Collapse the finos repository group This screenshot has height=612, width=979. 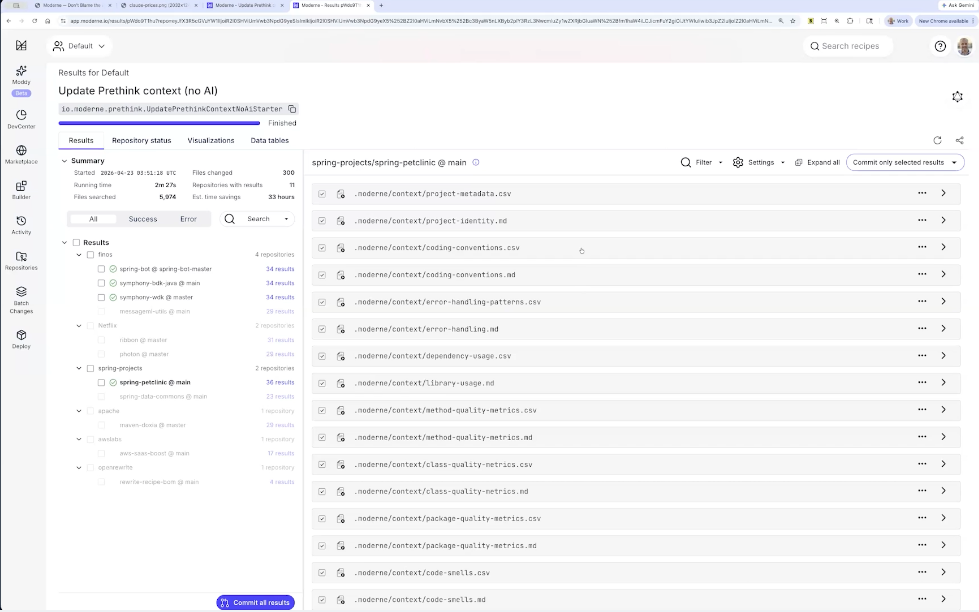(79, 255)
